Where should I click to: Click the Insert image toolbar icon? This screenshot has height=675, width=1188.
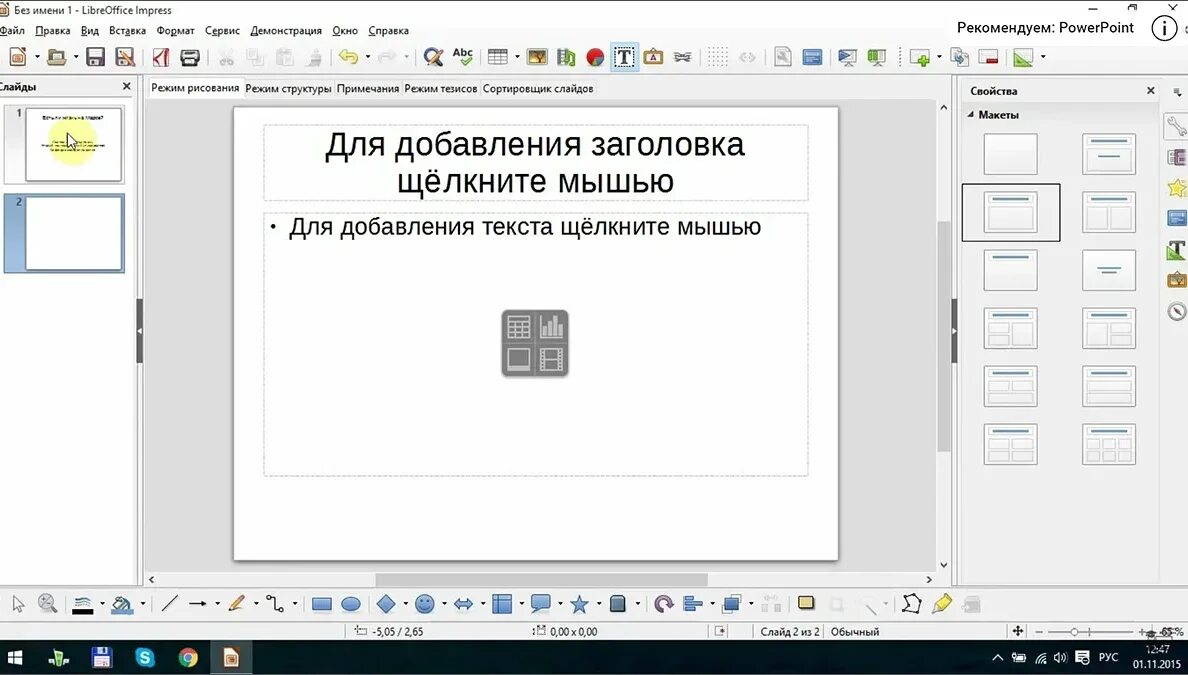(x=537, y=57)
